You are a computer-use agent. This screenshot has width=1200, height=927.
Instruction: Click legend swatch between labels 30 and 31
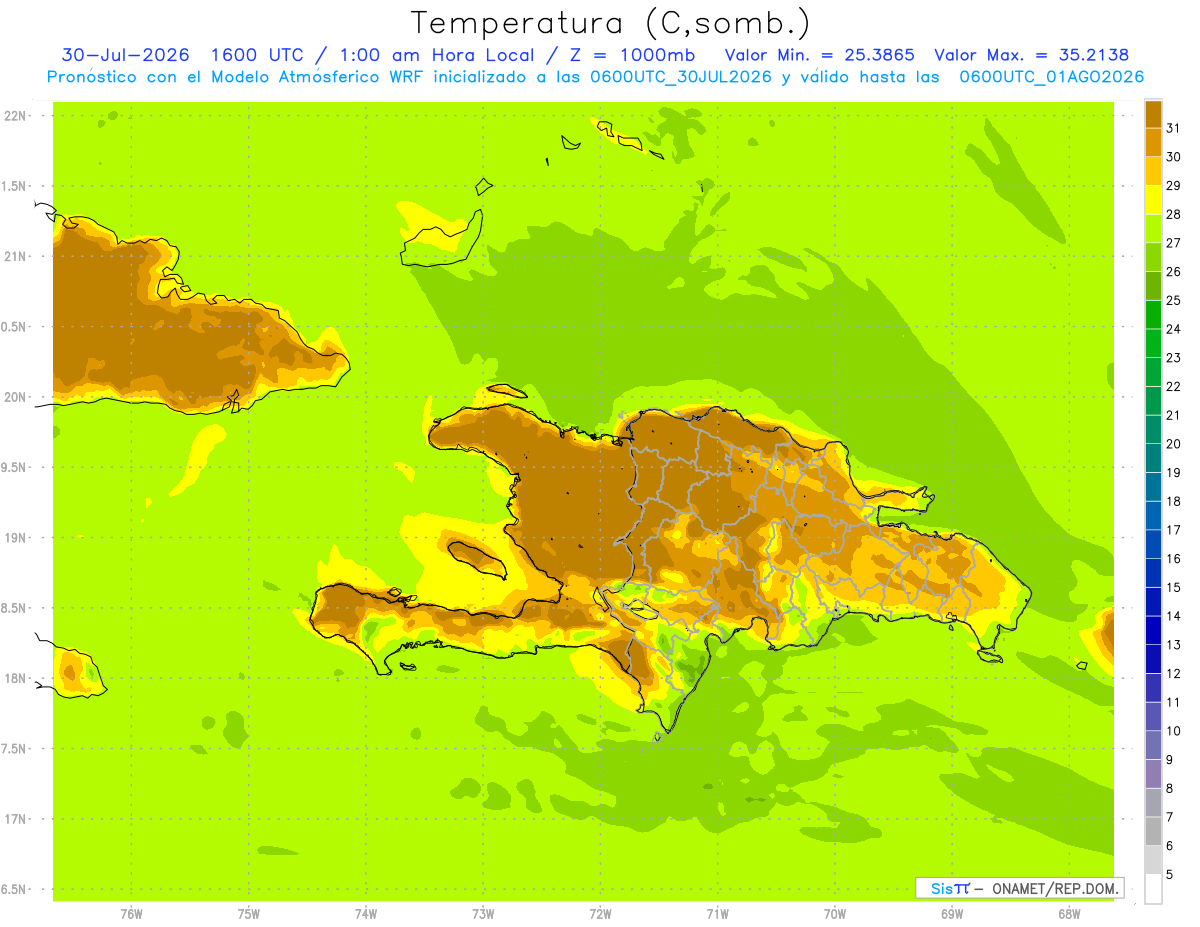coord(1153,142)
